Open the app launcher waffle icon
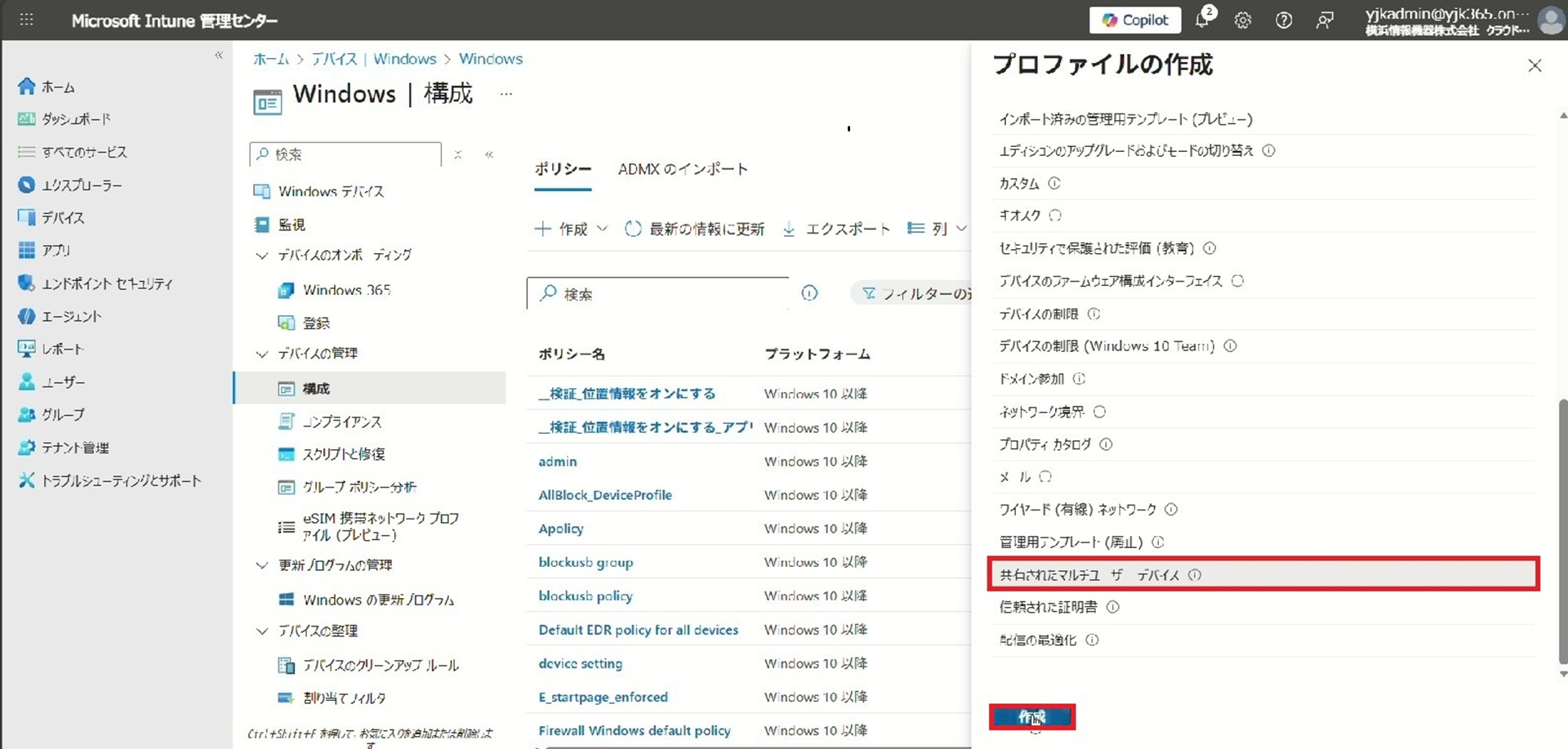Image resolution: width=1568 pixels, height=749 pixels. click(26, 20)
